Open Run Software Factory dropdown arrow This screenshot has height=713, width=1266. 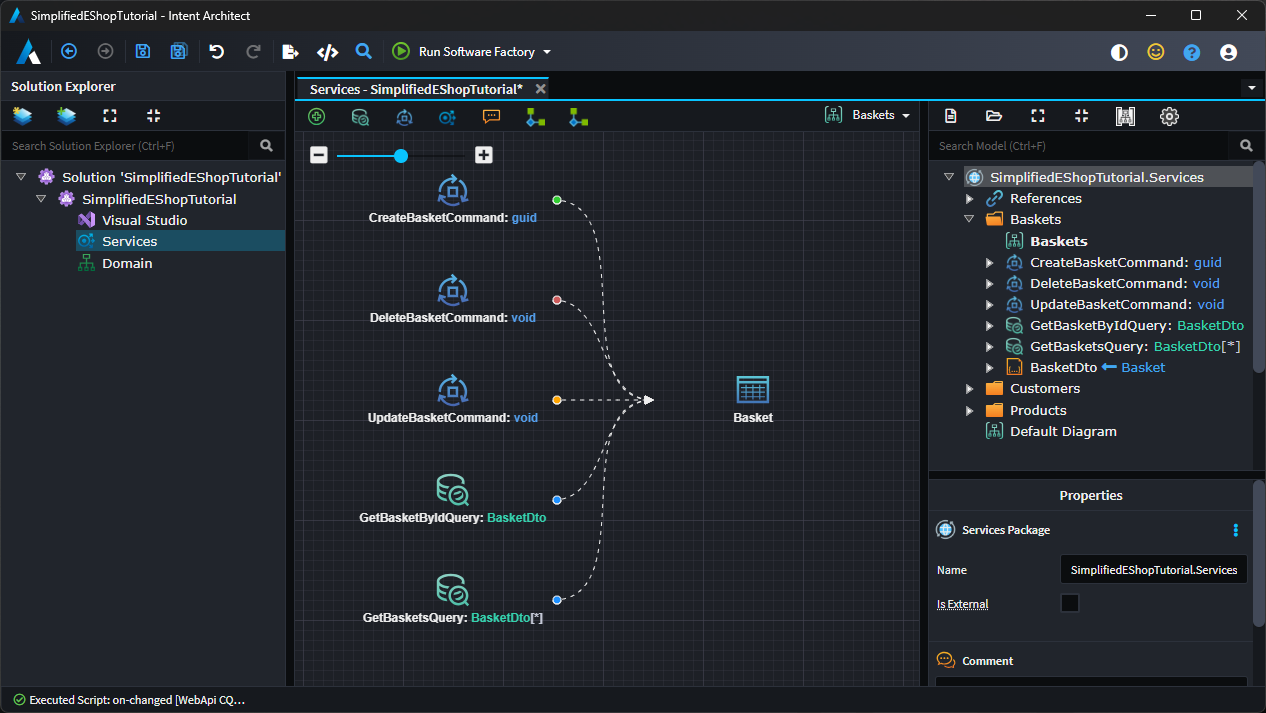(547, 52)
